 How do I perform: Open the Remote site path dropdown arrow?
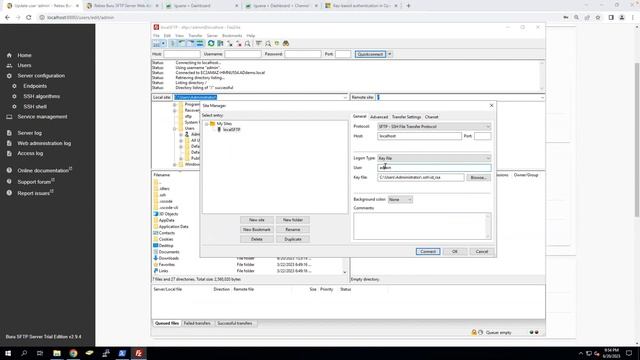(x=542, y=98)
